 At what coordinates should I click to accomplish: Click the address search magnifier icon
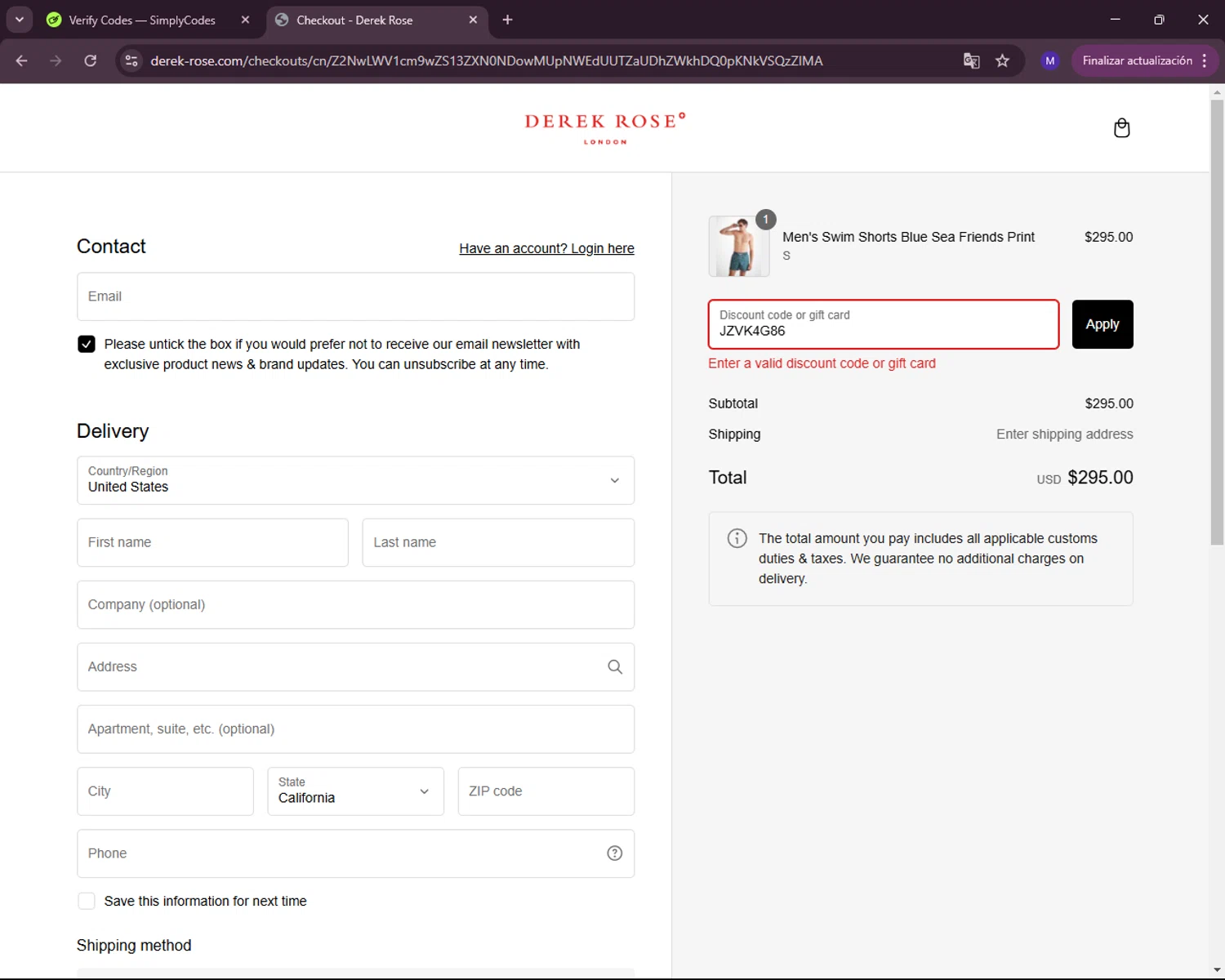(615, 667)
